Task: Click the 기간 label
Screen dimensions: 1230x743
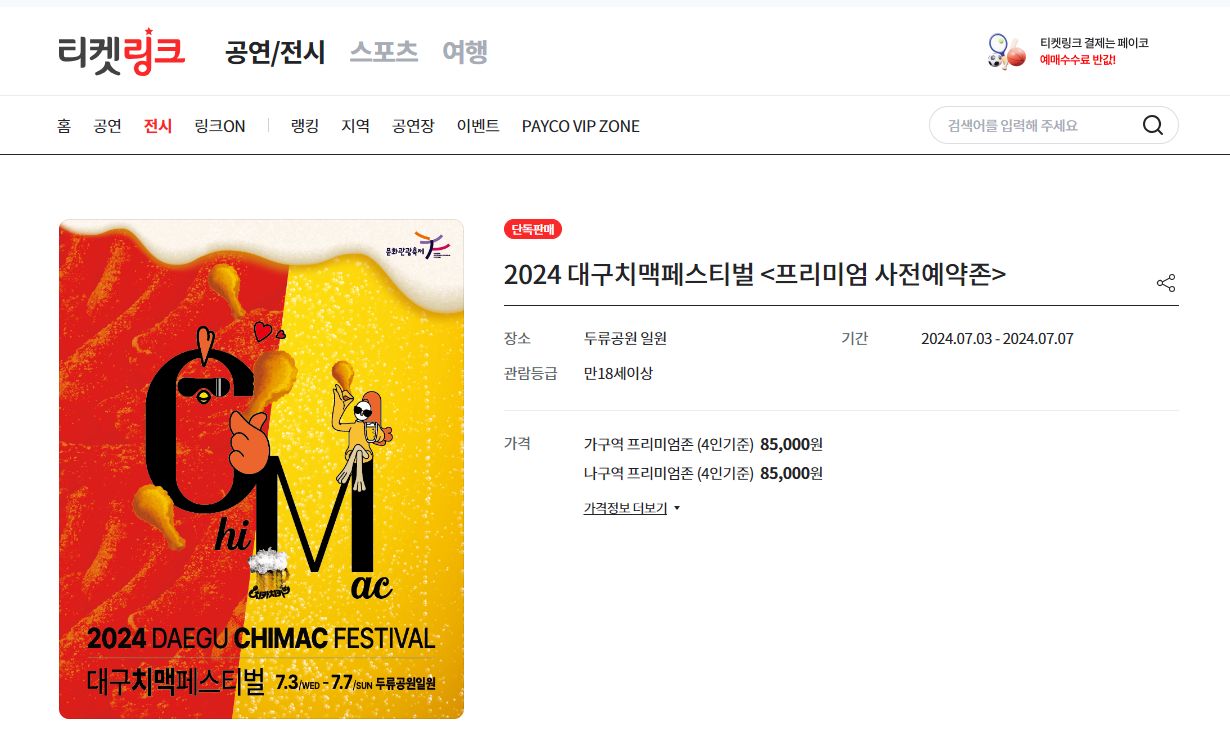Action: (x=855, y=338)
